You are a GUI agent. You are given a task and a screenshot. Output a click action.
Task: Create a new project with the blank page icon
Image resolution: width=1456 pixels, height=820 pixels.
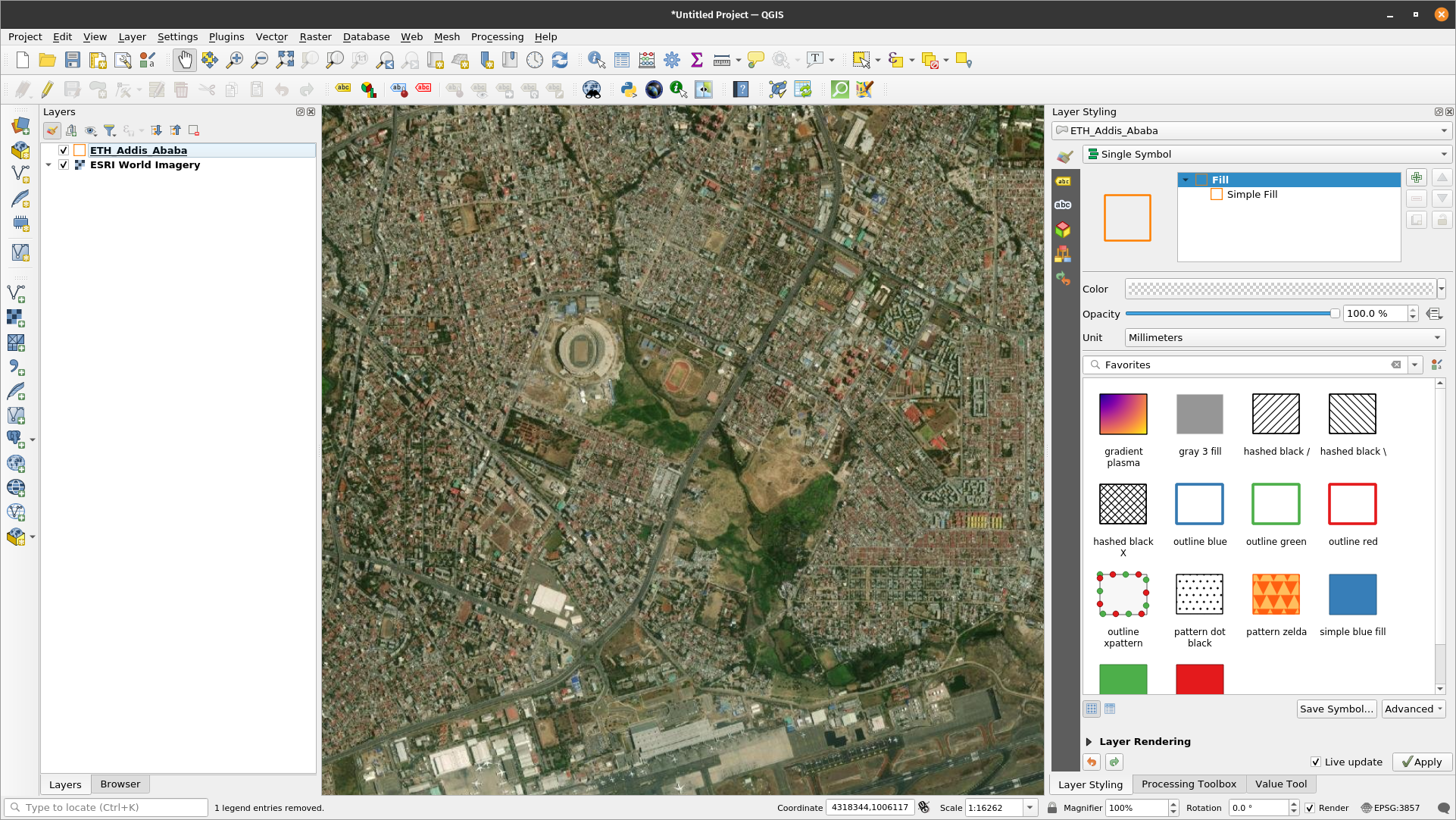pyautogui.click(x=23, y=61)
